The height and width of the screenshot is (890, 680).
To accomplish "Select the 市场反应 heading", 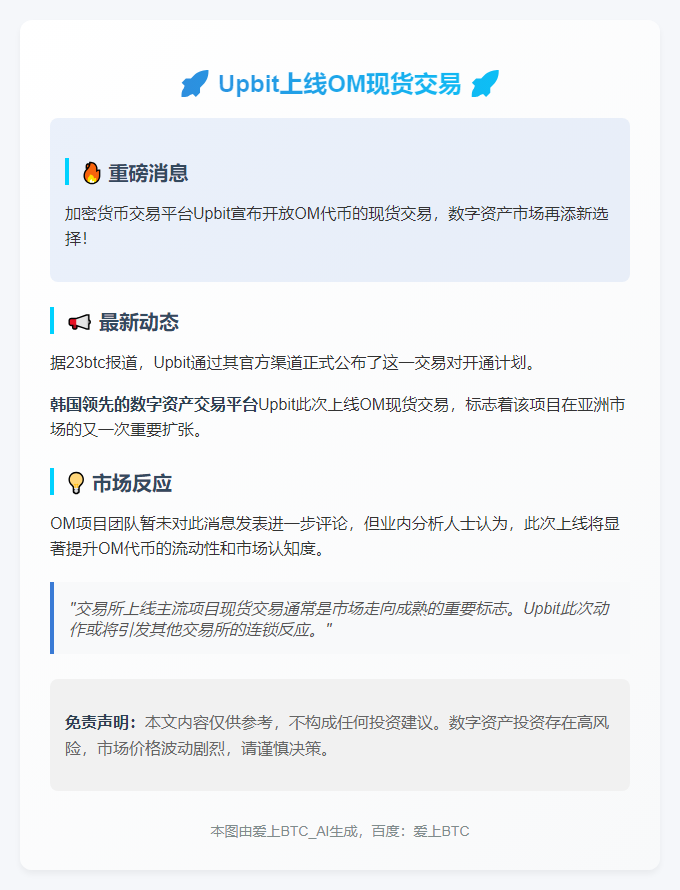I will [x=132, y=483].
